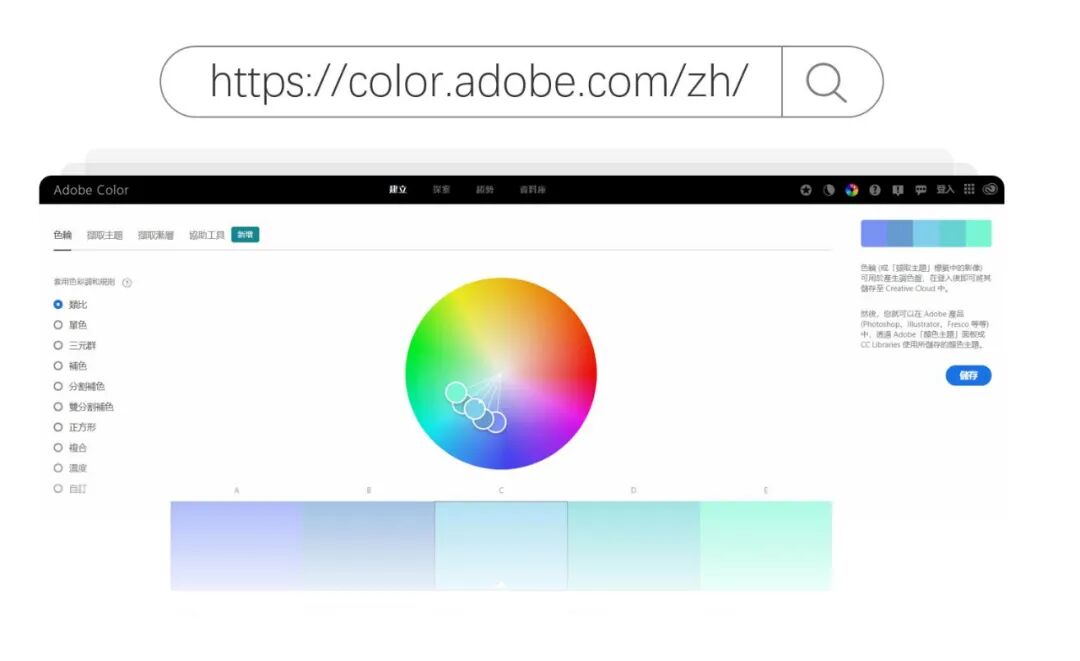Select the 類比 radio button

58,304
